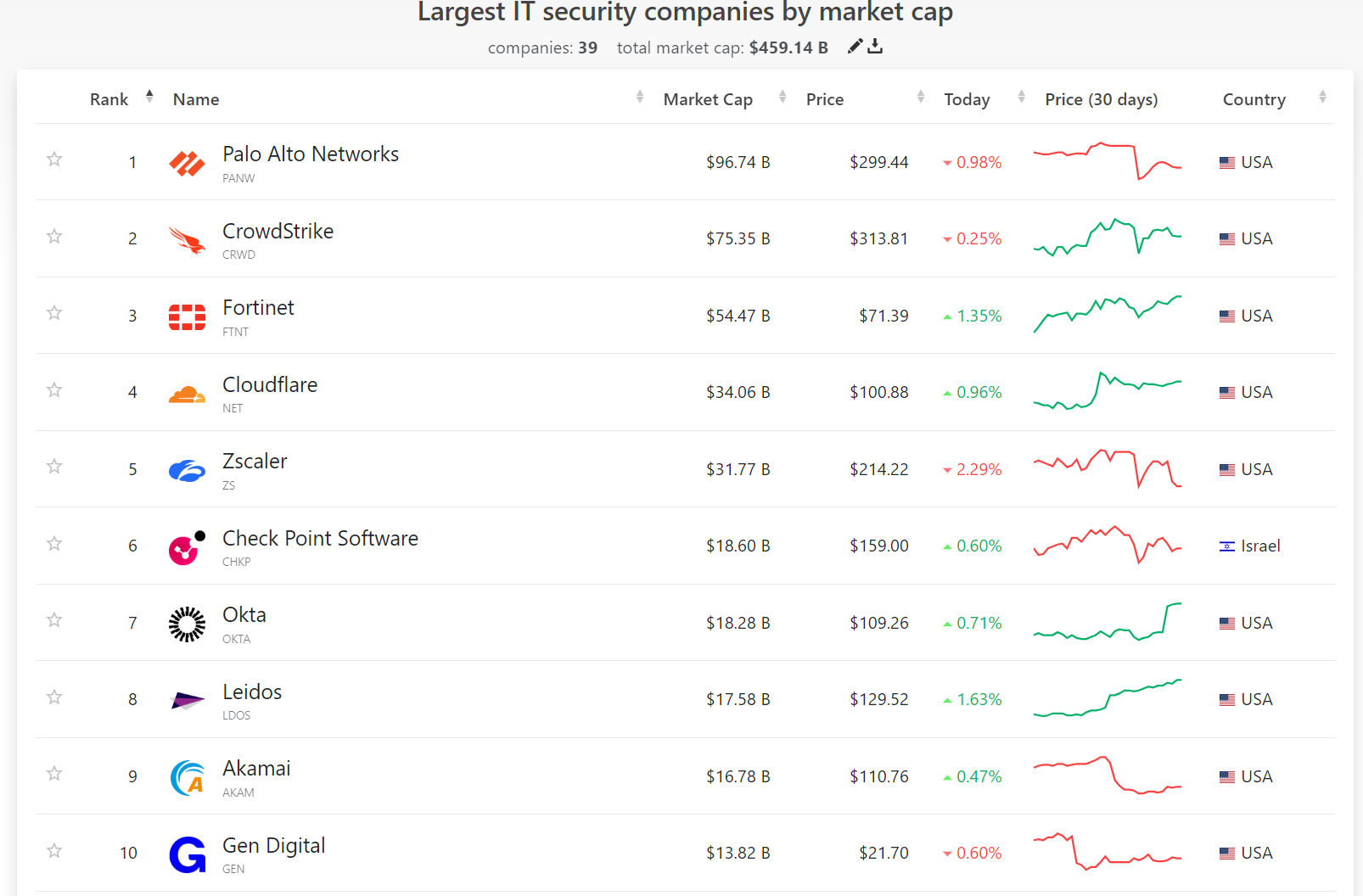The height and width of the screenshot is (896, 1363).
Task: Sort table by Price arrows
Action: click(921, 97)
